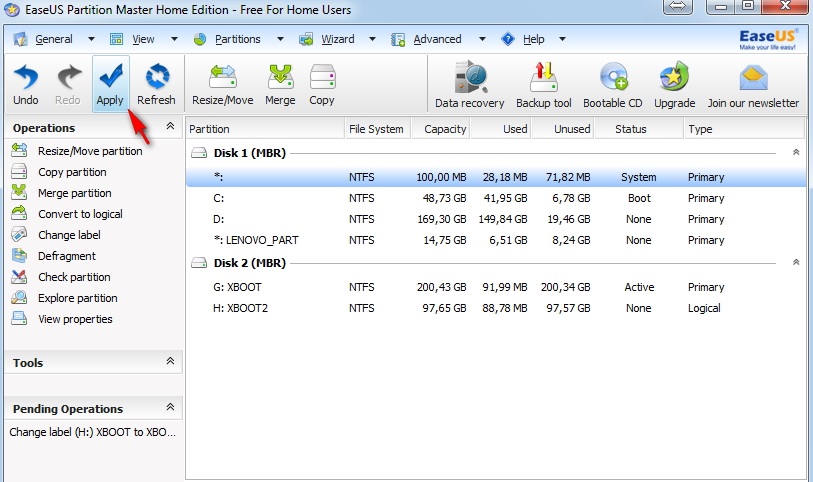Open the Data recovery tool
This screenshot has width=813, height=482.
point(470,85)
